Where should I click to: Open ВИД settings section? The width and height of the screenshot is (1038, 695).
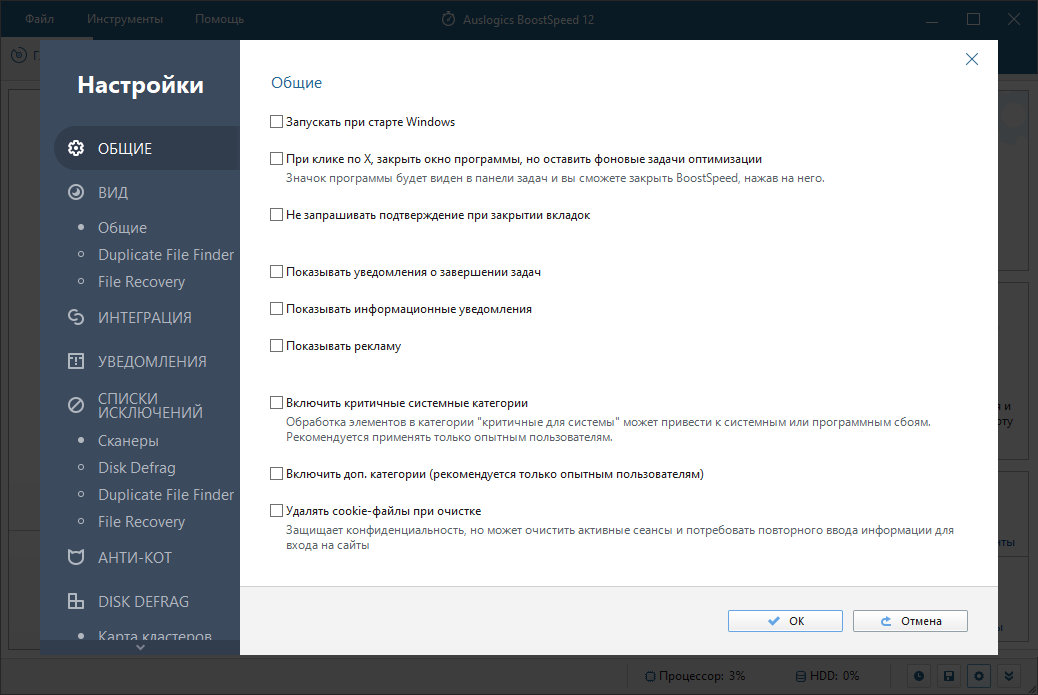[x=113, y=193]
